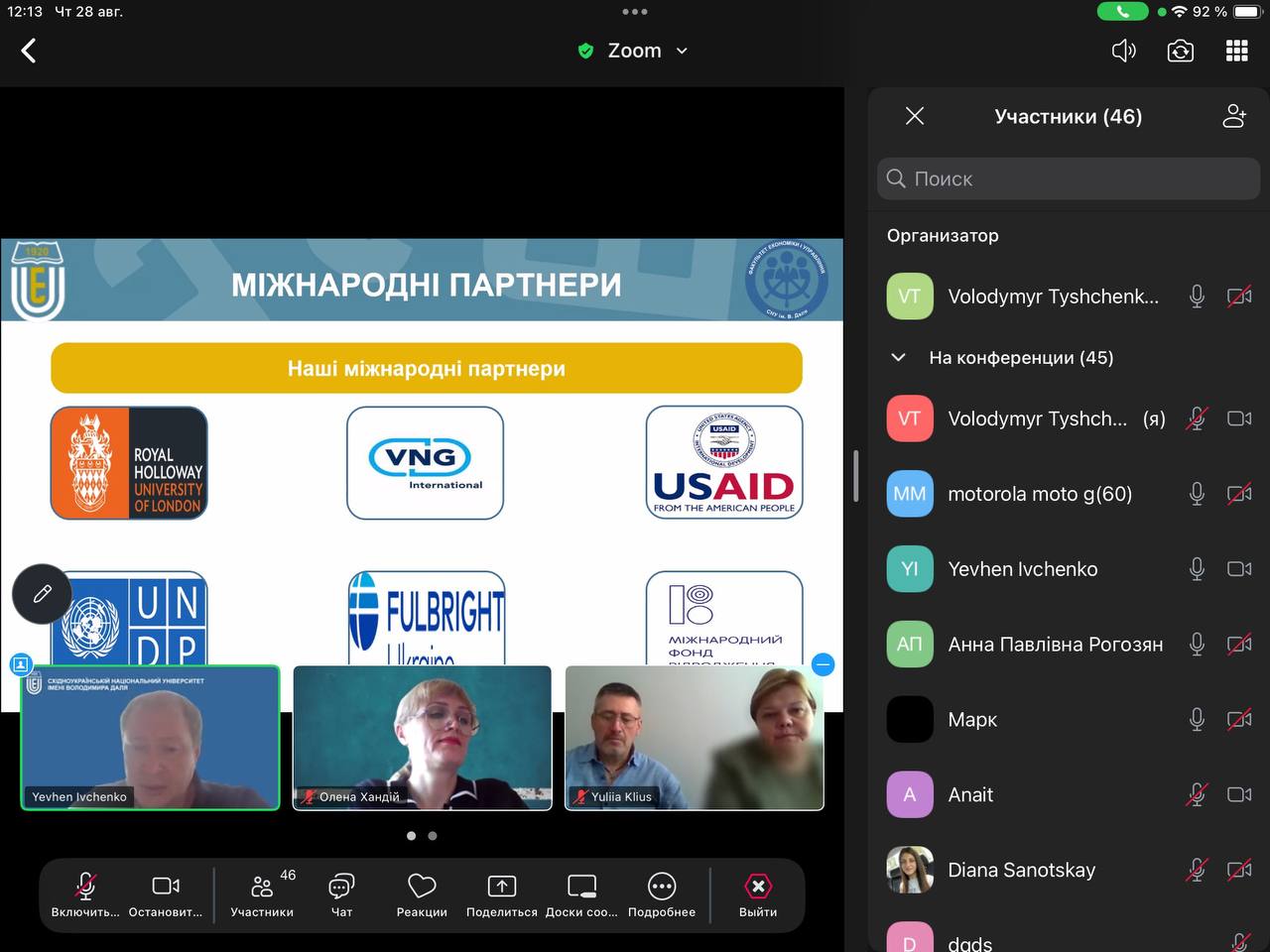Viewport: 1270px width, 952px height.
Task: Select Yuliia Klius video thumbnail
Action: (695, 738)
